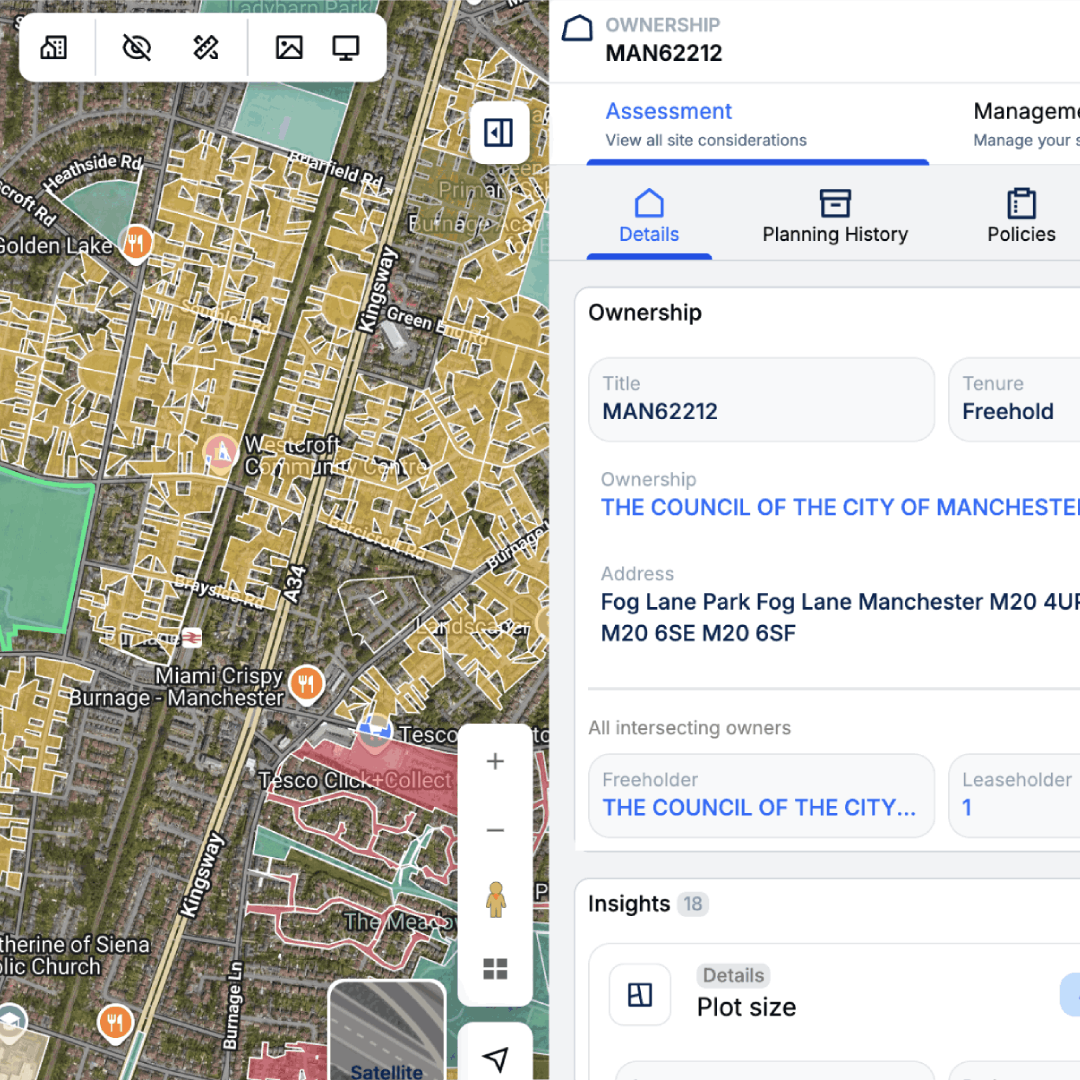Click the Details tag above Plot size
This screenshot has width=1080, height=1080.
point(734,975)
